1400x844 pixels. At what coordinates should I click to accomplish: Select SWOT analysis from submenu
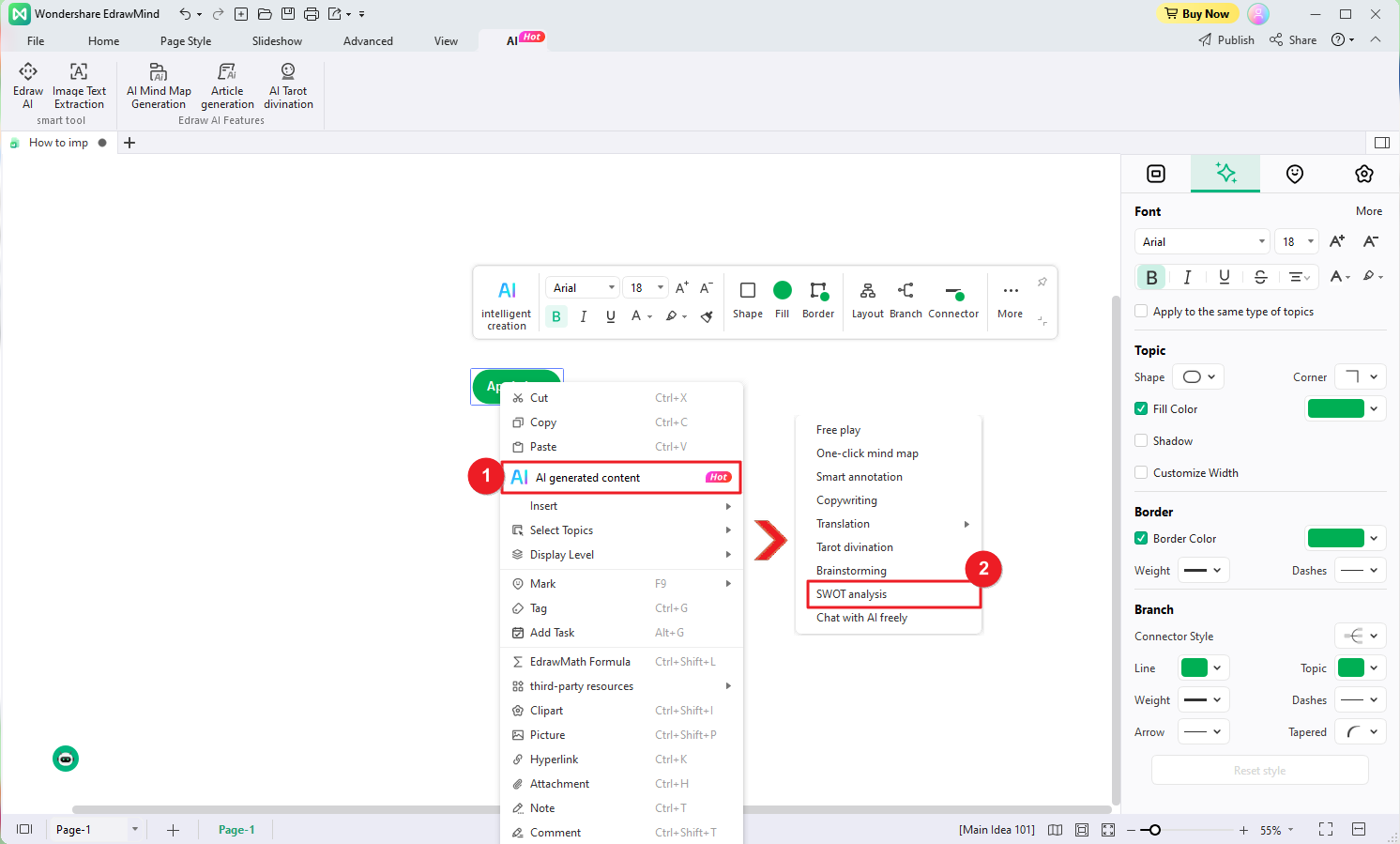[892, 594]
